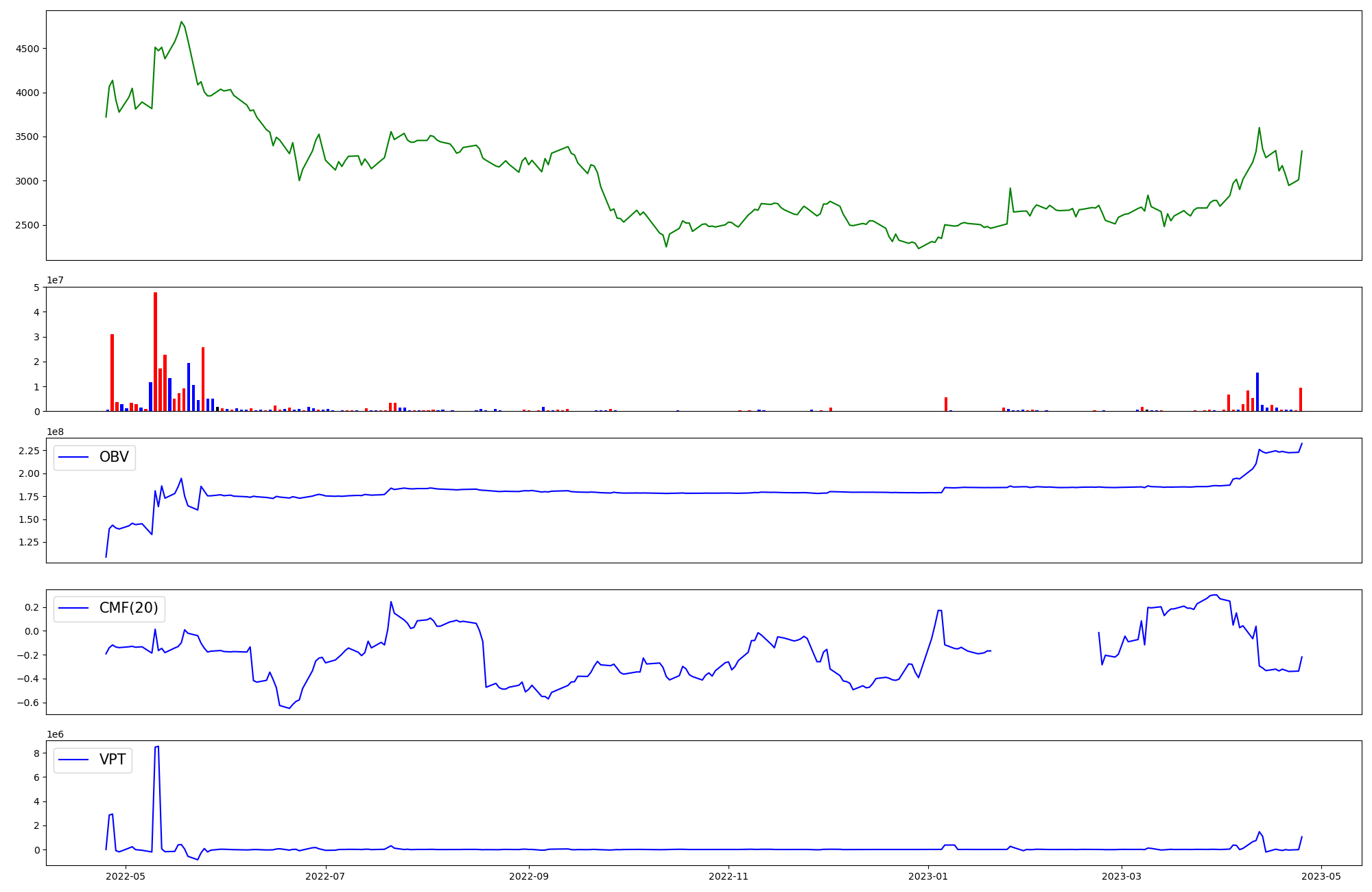
Task: Select the 2022-07 date tick label
Action: tap(325, 876)
